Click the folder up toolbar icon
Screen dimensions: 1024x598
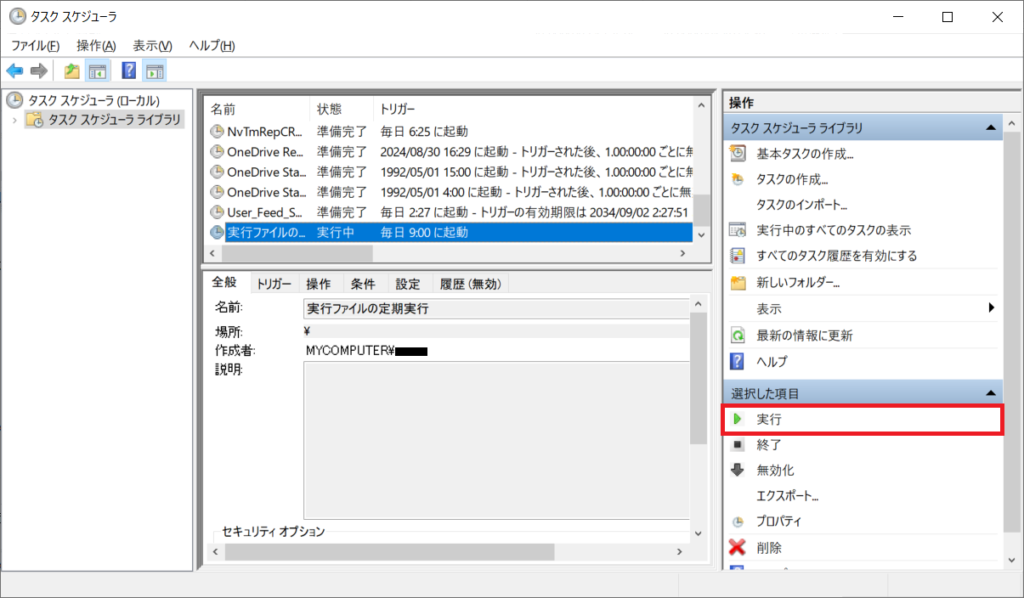coord(71,71)
